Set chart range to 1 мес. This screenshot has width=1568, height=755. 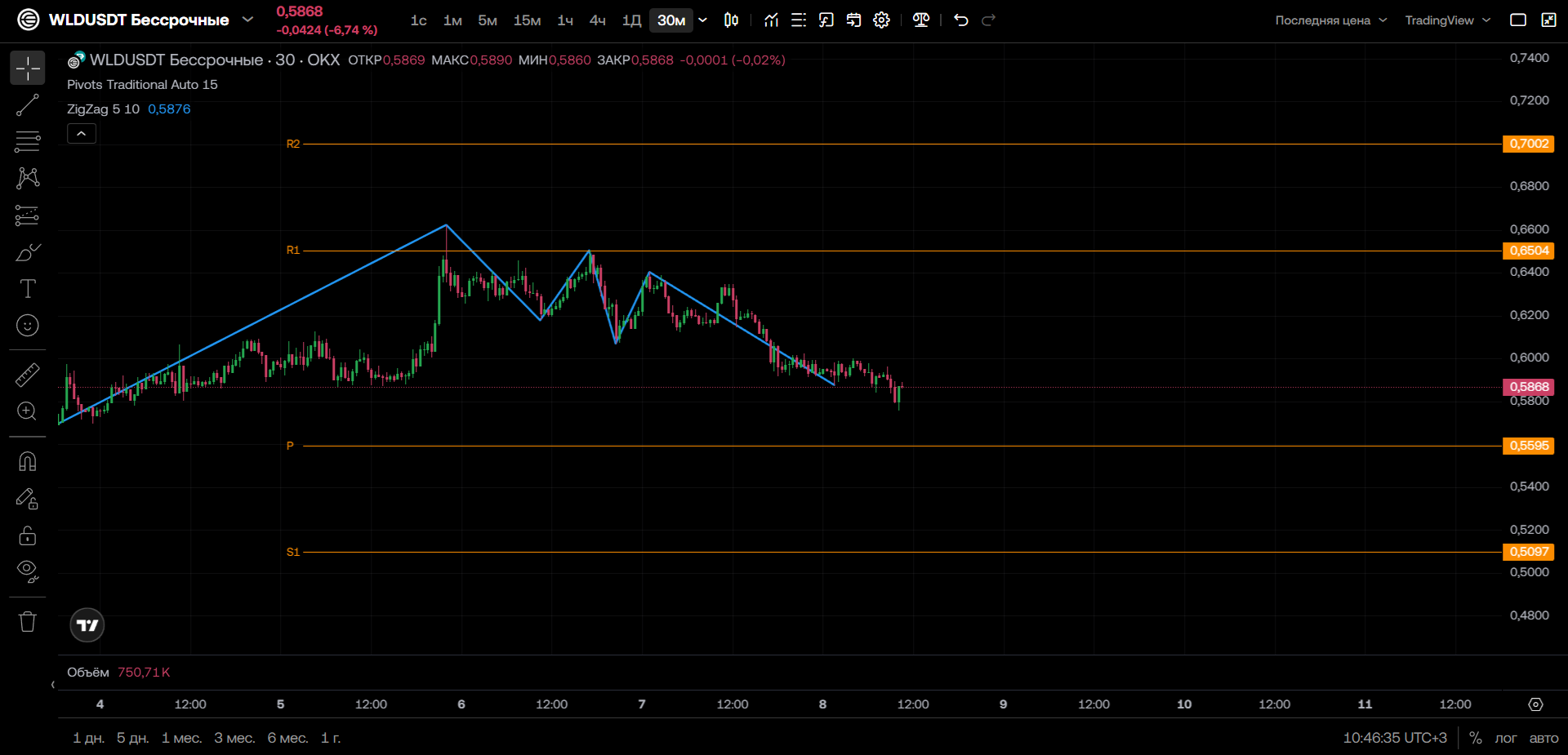point(181,738)
